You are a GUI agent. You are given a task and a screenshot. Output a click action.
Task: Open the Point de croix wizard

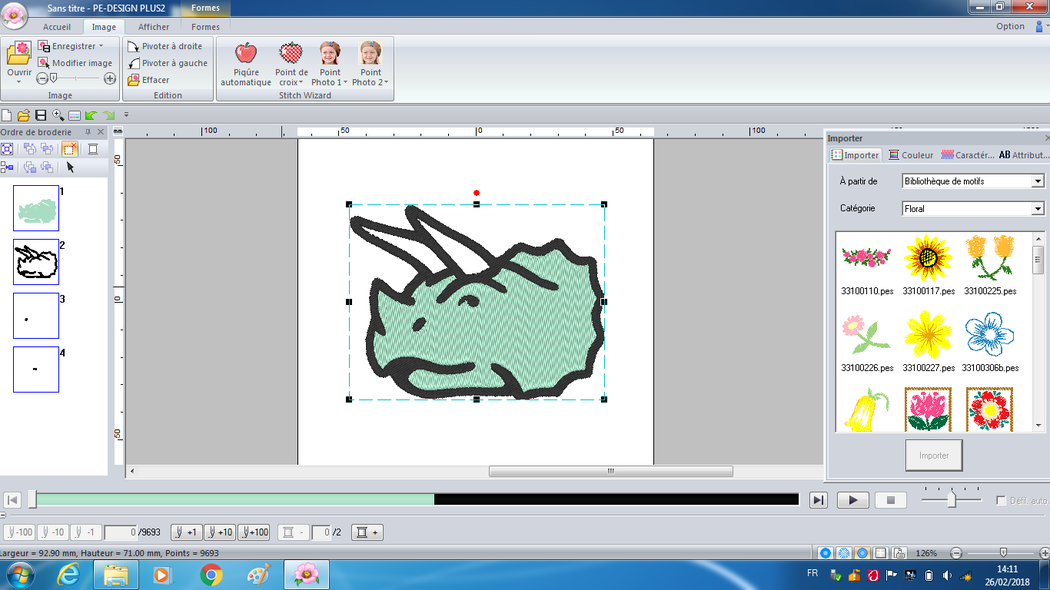click(x=291, y=54)
